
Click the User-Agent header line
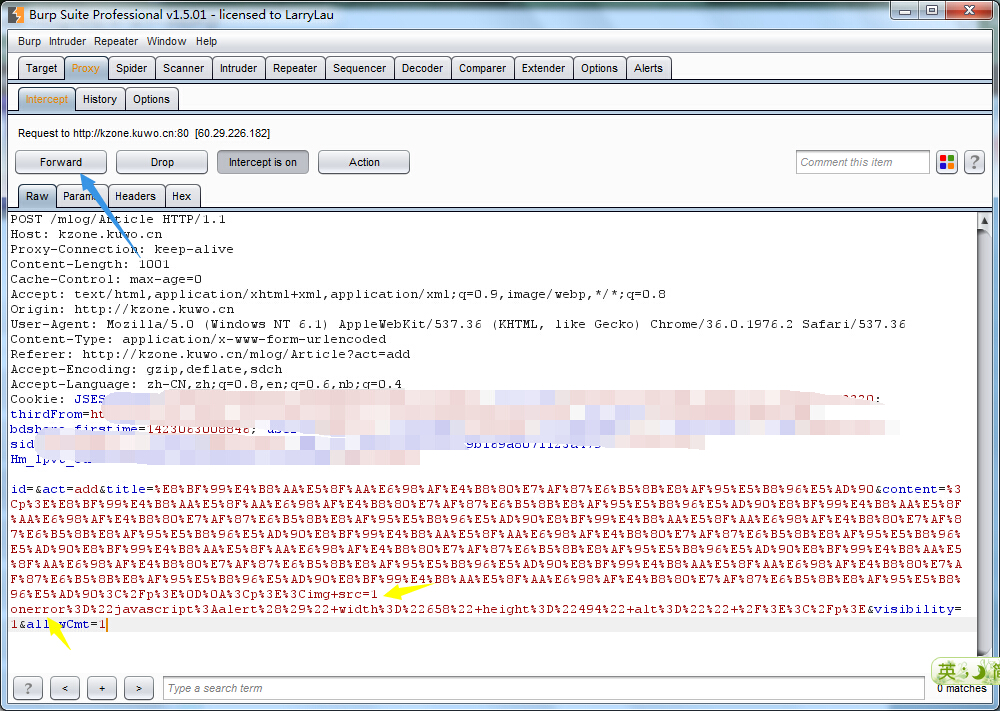pyautogui.click(x=458, y=324)
